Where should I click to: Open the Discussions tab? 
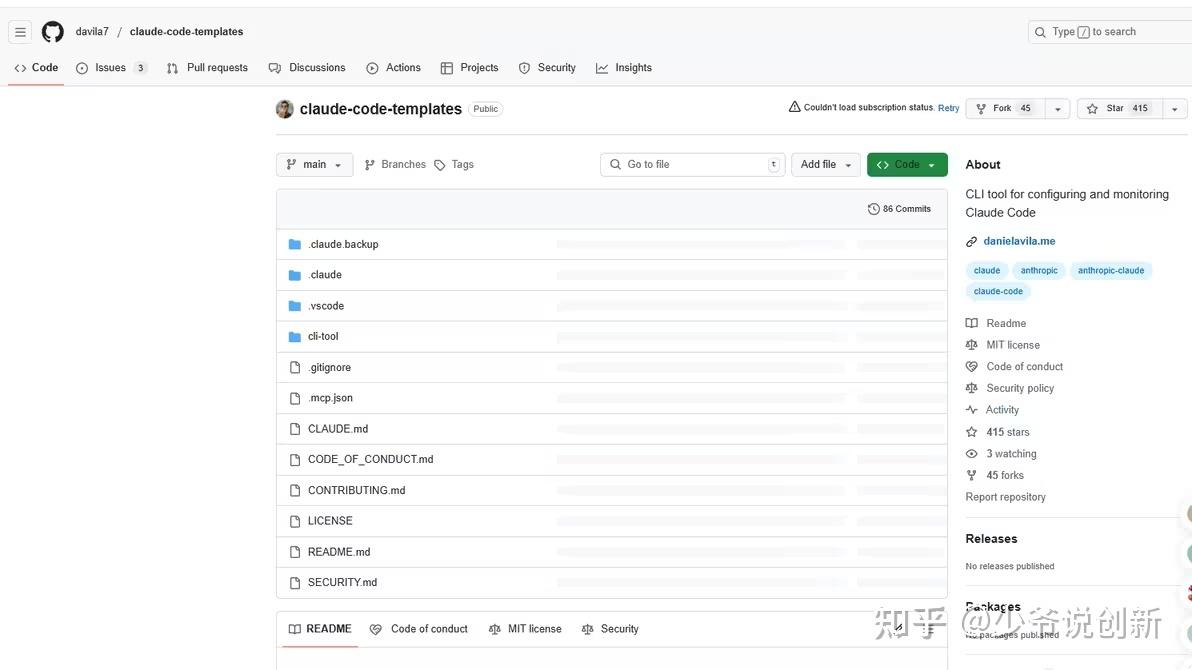[307, 68]
